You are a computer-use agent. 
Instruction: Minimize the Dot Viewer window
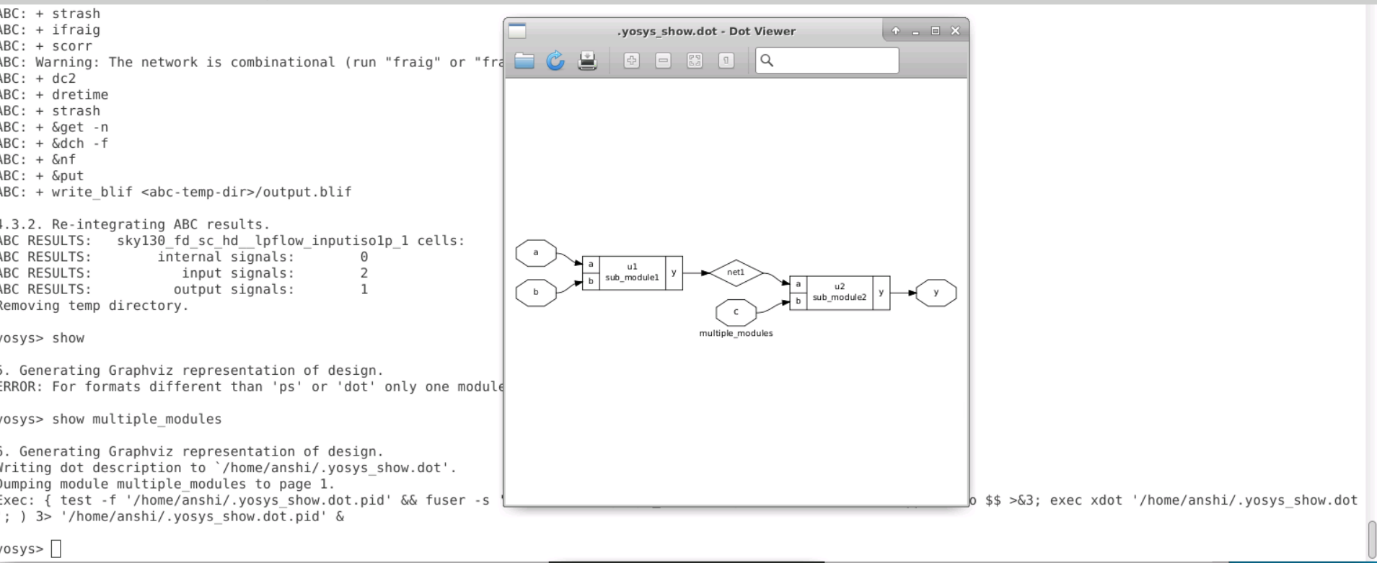tap(915, 31)
